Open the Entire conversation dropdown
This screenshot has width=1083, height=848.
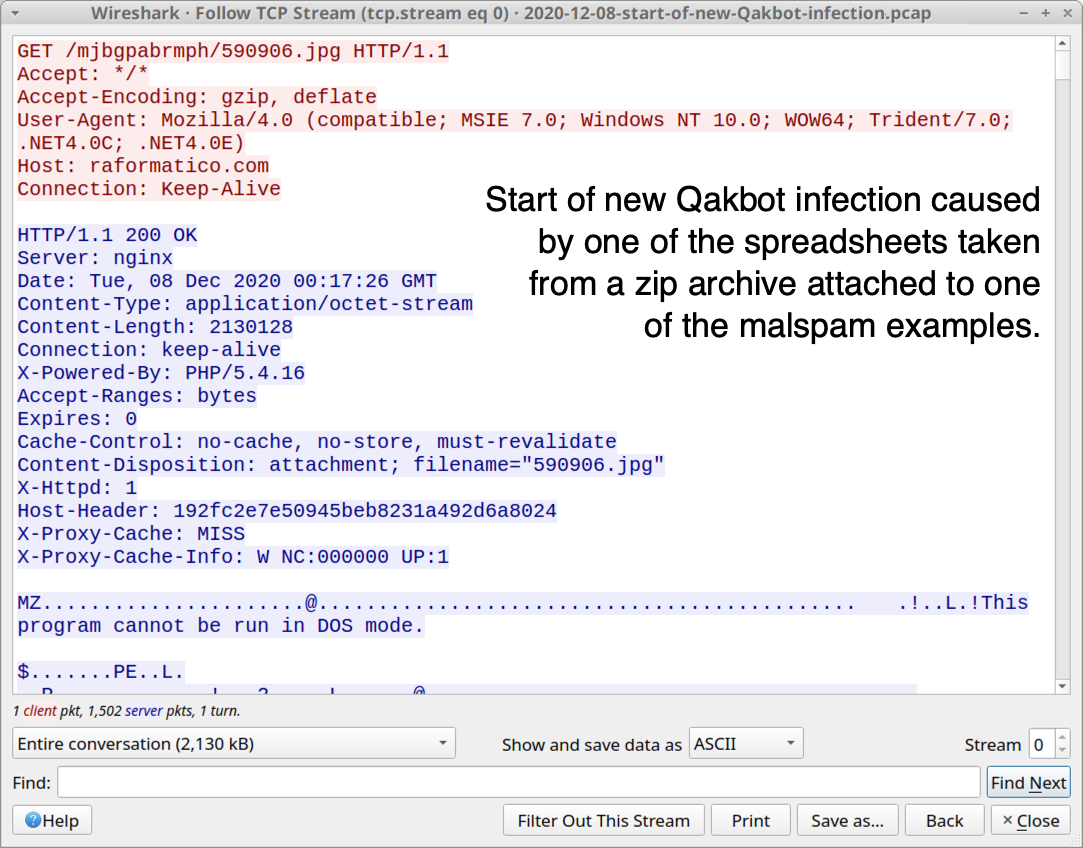click(233, 744)
